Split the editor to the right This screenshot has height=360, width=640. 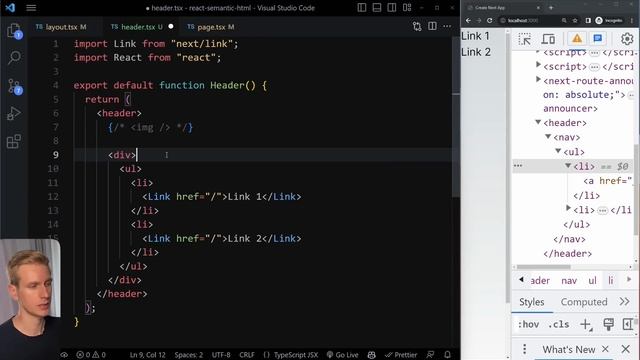[x=432, y=27]
